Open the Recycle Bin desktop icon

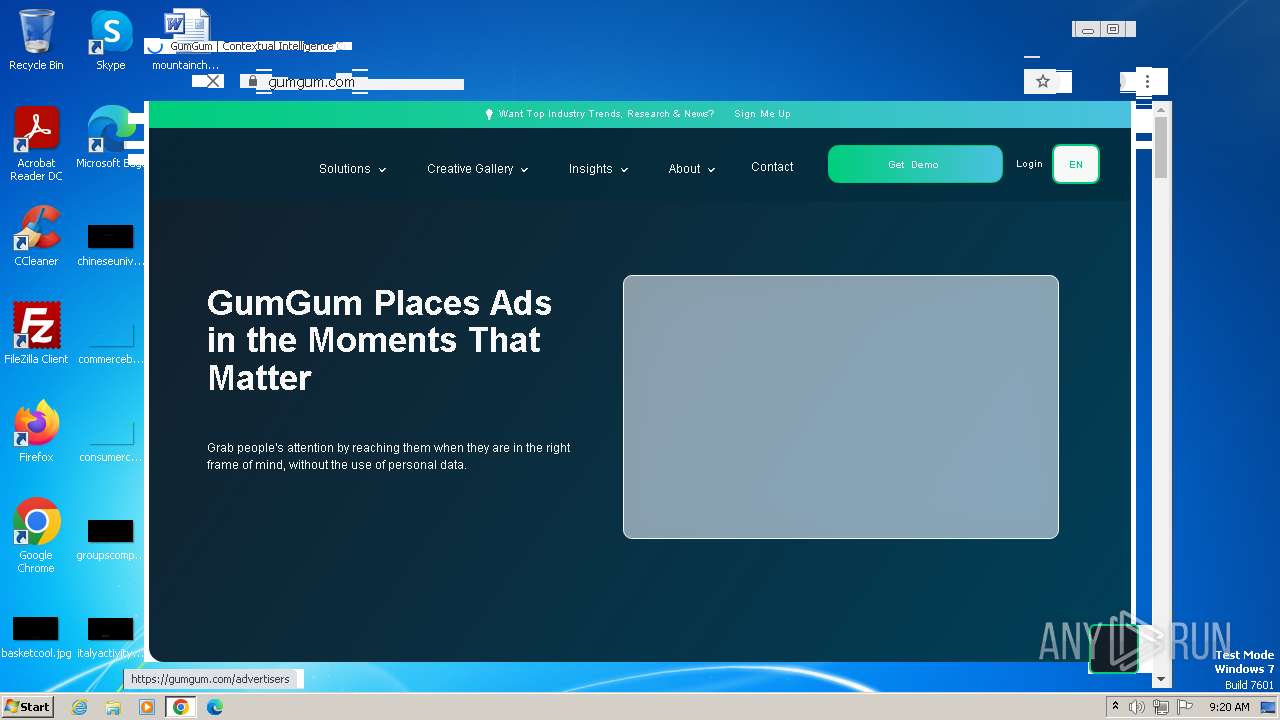(36, 40)
